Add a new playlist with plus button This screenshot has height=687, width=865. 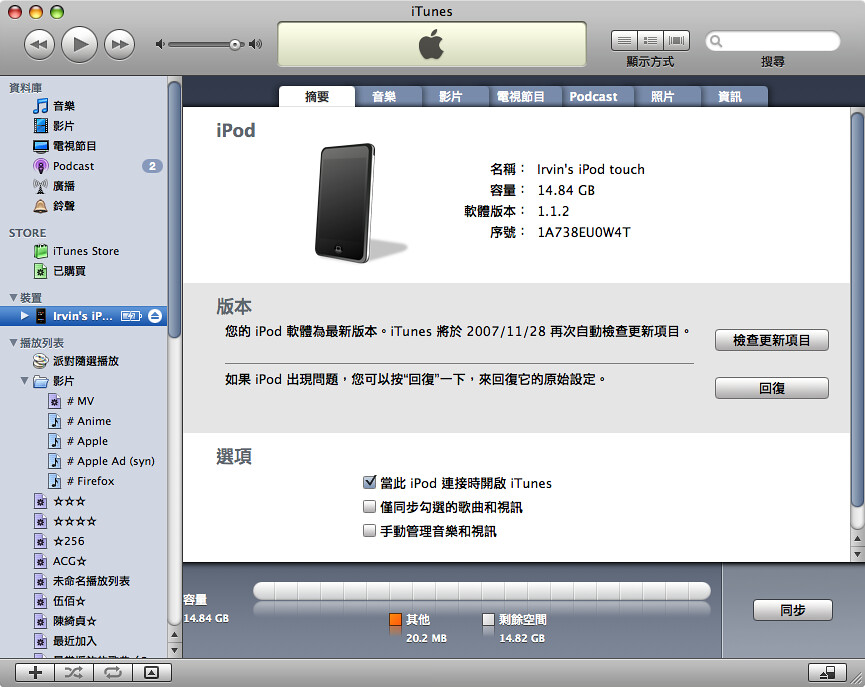coord(36,672)
